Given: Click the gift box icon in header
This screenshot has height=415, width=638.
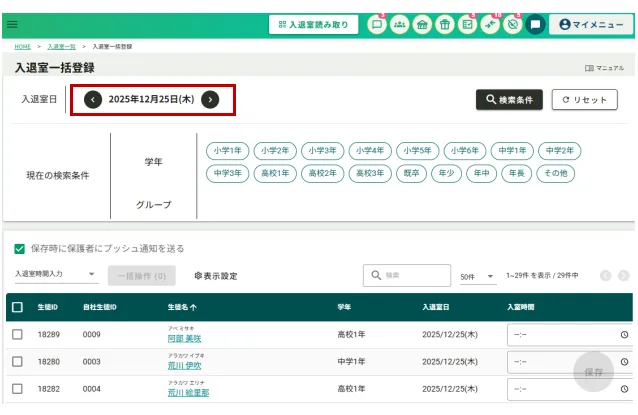Looking at the screenshot, I should point(445,24).
